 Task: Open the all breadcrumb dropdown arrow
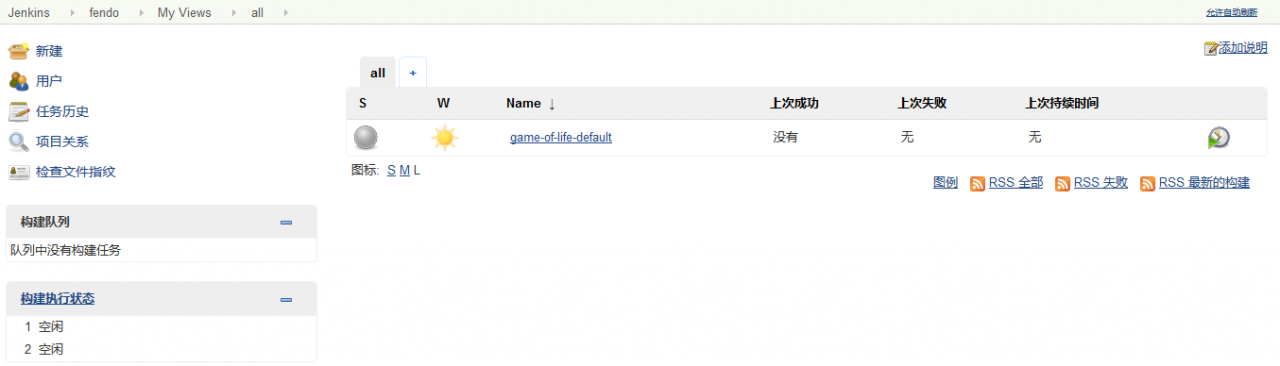[286, 13]
